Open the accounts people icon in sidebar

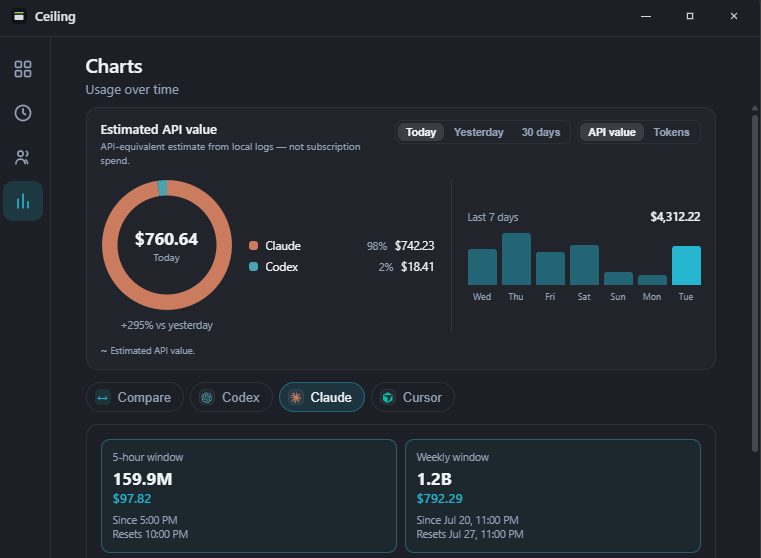(23, 157)
